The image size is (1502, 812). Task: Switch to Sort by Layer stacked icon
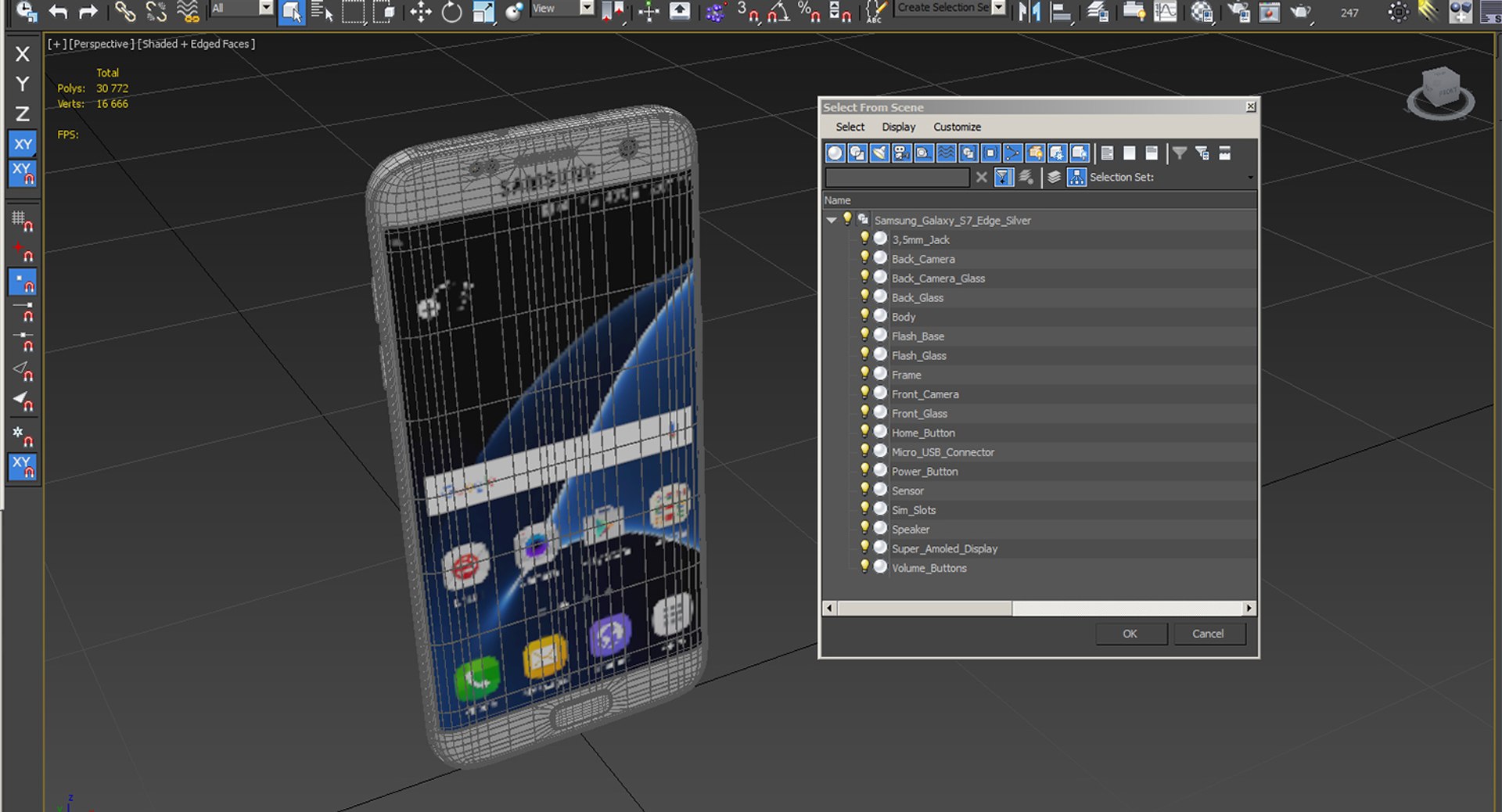(1054, 178)
